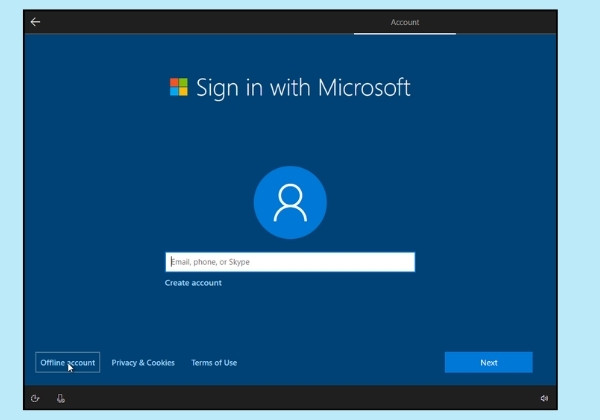Click the blue Next button

[489, 362]
